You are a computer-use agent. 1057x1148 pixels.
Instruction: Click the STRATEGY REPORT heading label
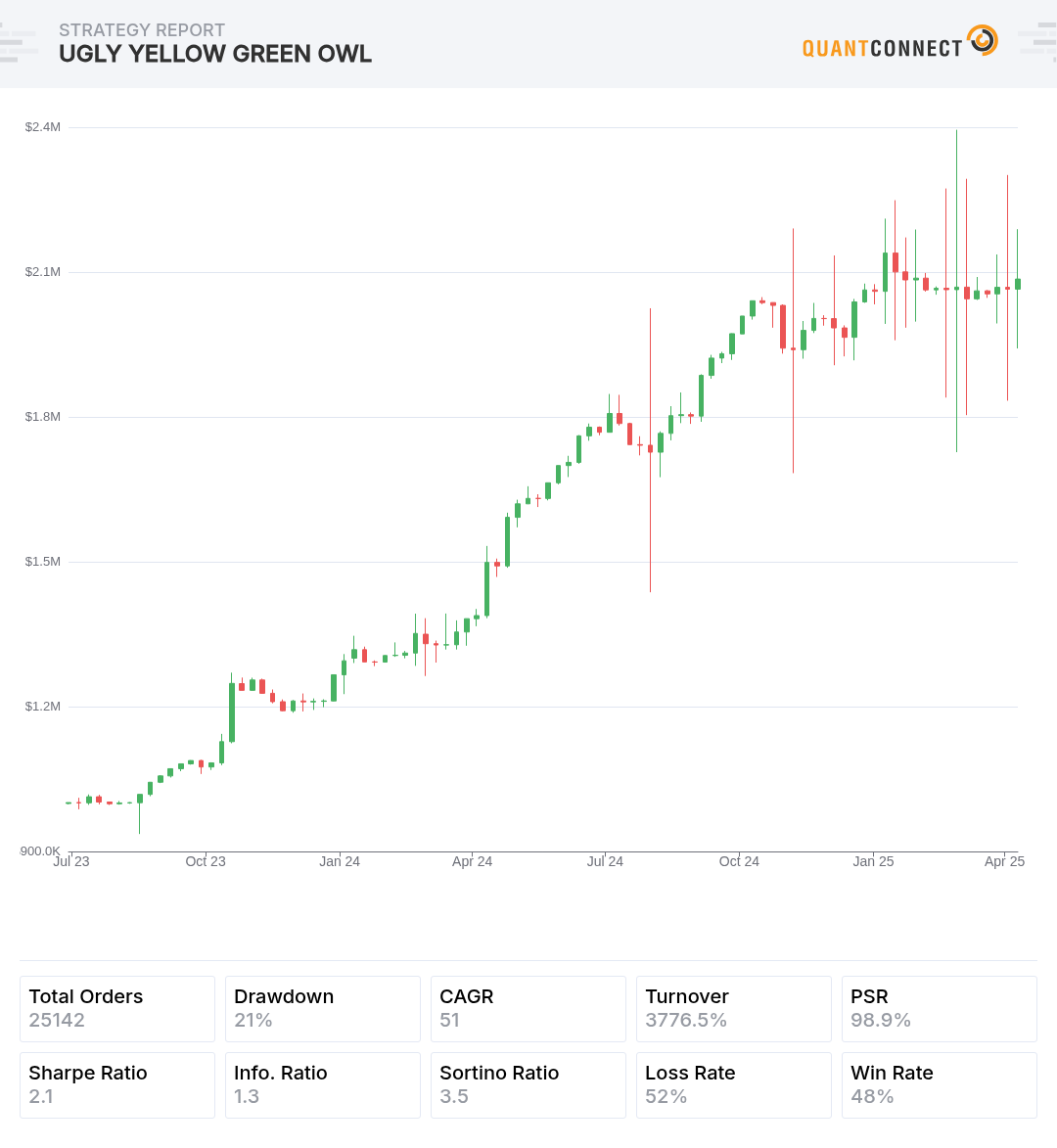click(142, 30)
